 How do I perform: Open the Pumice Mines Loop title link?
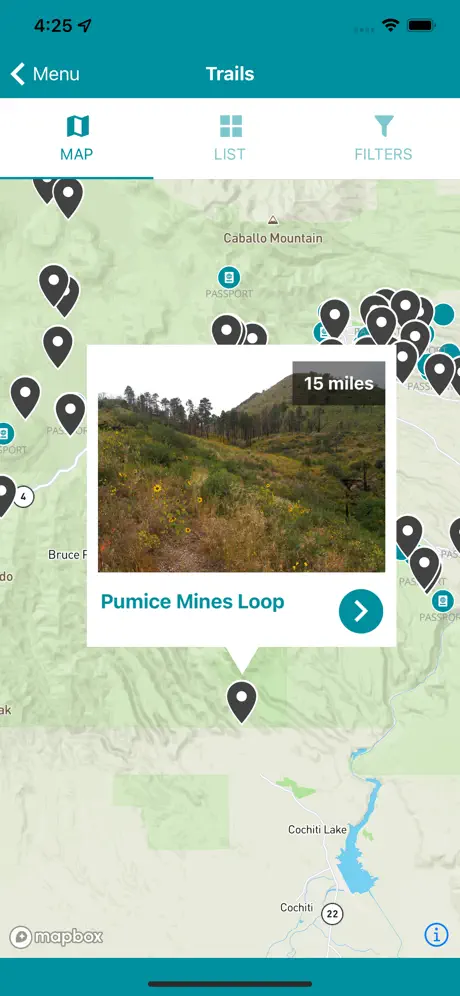pyautogui.click(x=193, y=602)
